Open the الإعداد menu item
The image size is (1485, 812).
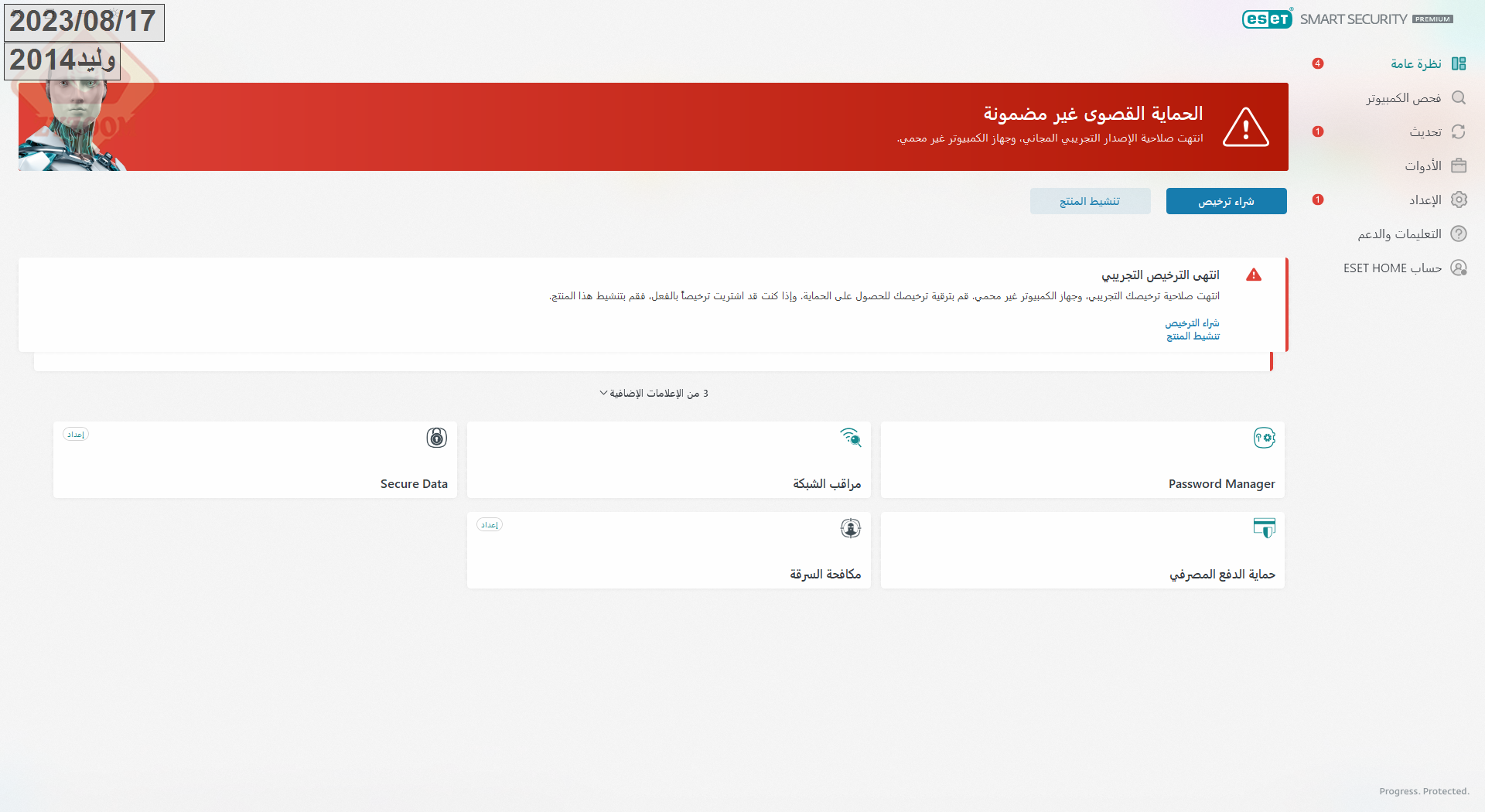pos(1425,200)
